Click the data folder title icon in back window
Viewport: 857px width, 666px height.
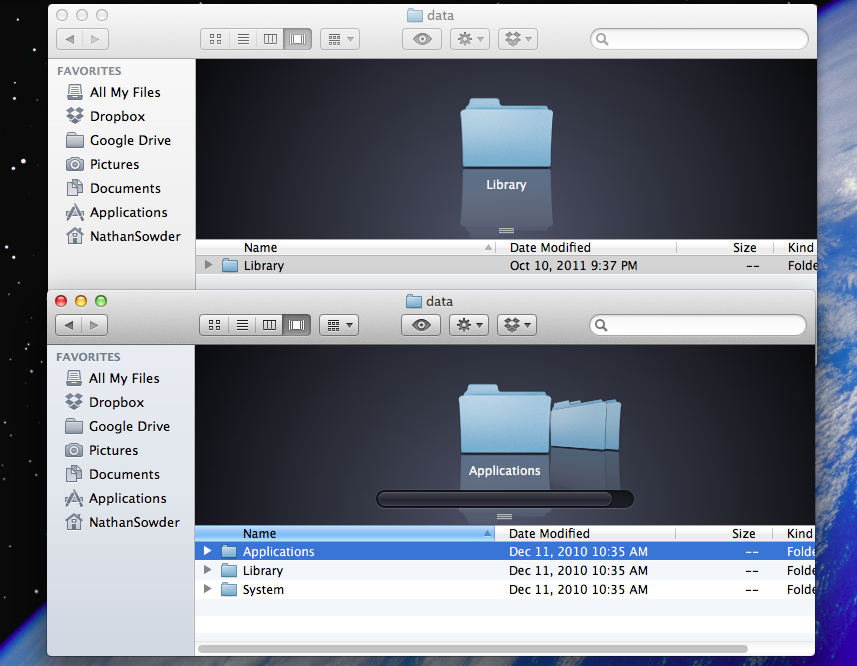click(415, 15)
